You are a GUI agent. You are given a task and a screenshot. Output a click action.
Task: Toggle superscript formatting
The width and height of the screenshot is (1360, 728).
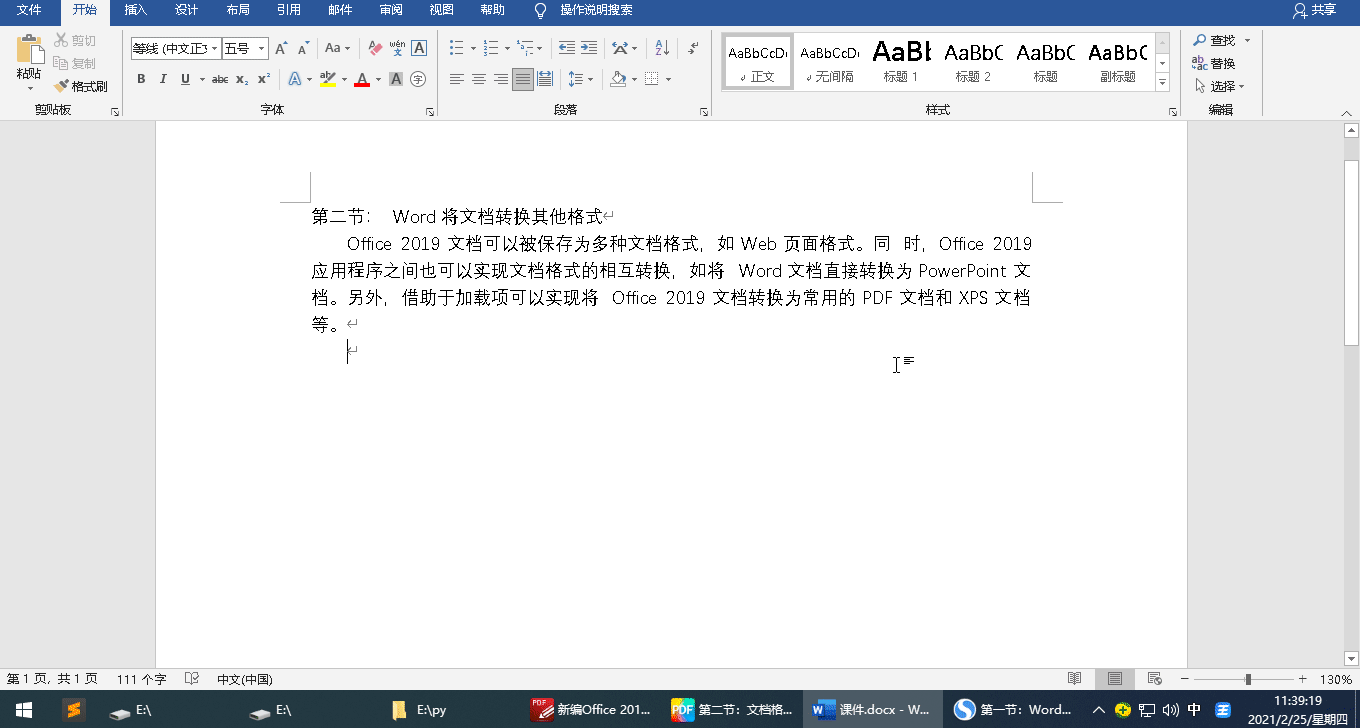pos(264,79)
